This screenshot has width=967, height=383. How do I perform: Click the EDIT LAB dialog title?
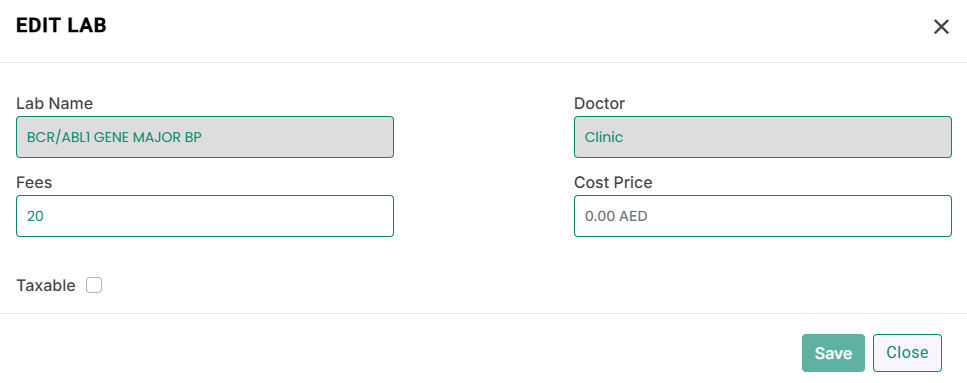point(61,25)
